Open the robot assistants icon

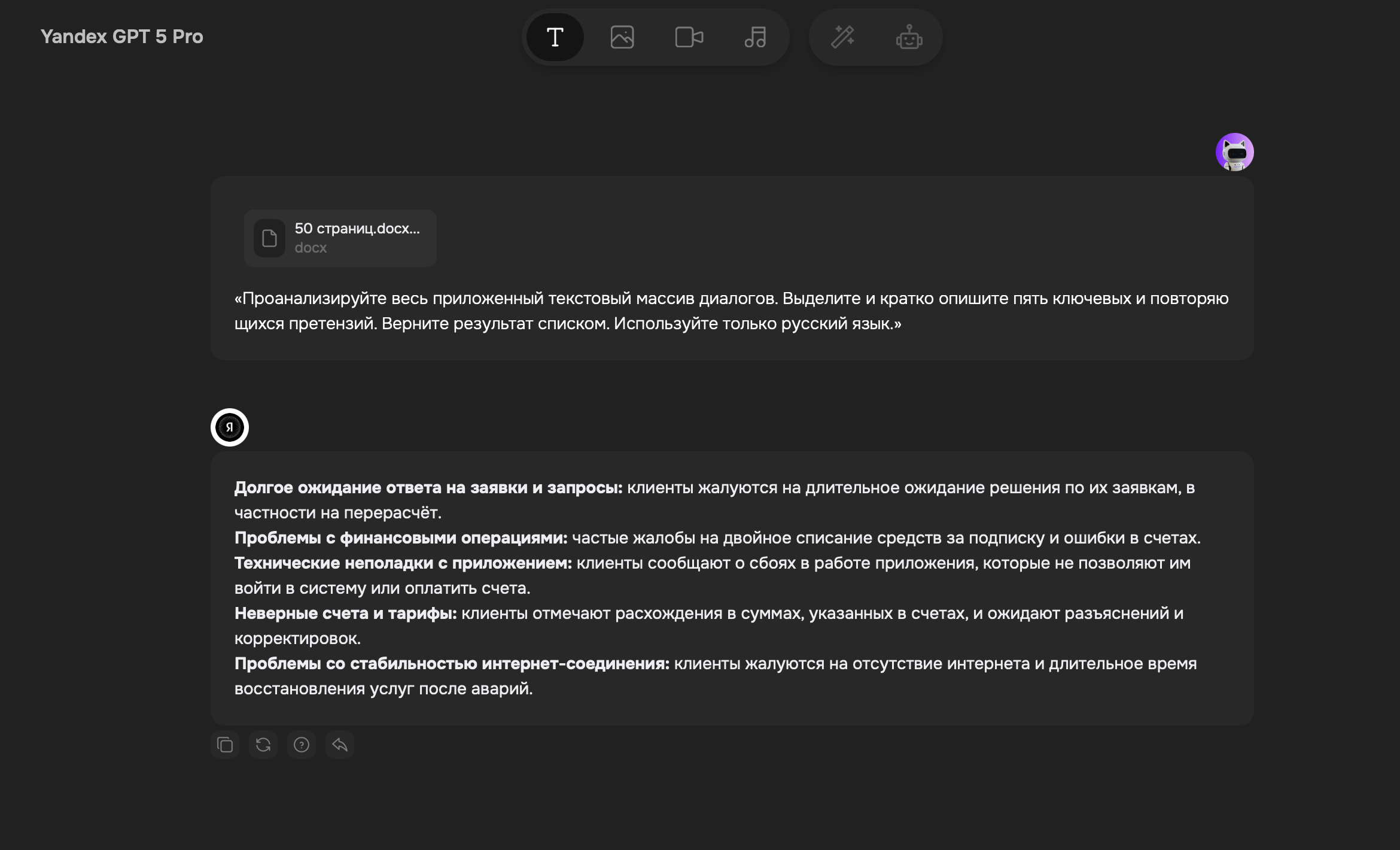[x=909, y=37]
